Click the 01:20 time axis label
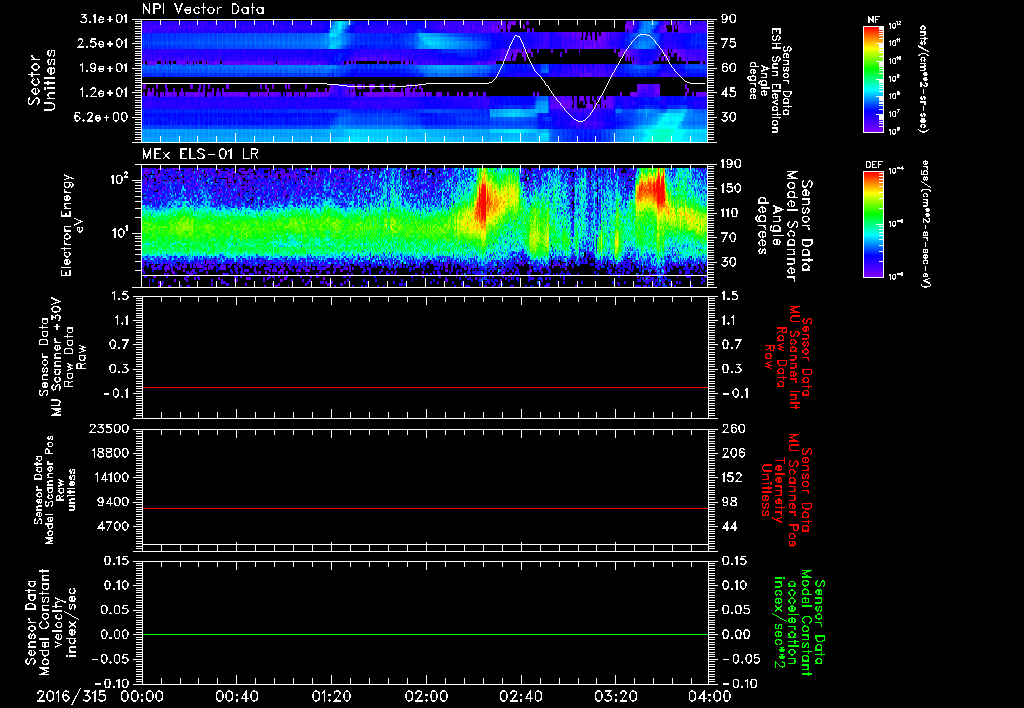The height and width of the screenshot is (708, 1024). (331, 696)
